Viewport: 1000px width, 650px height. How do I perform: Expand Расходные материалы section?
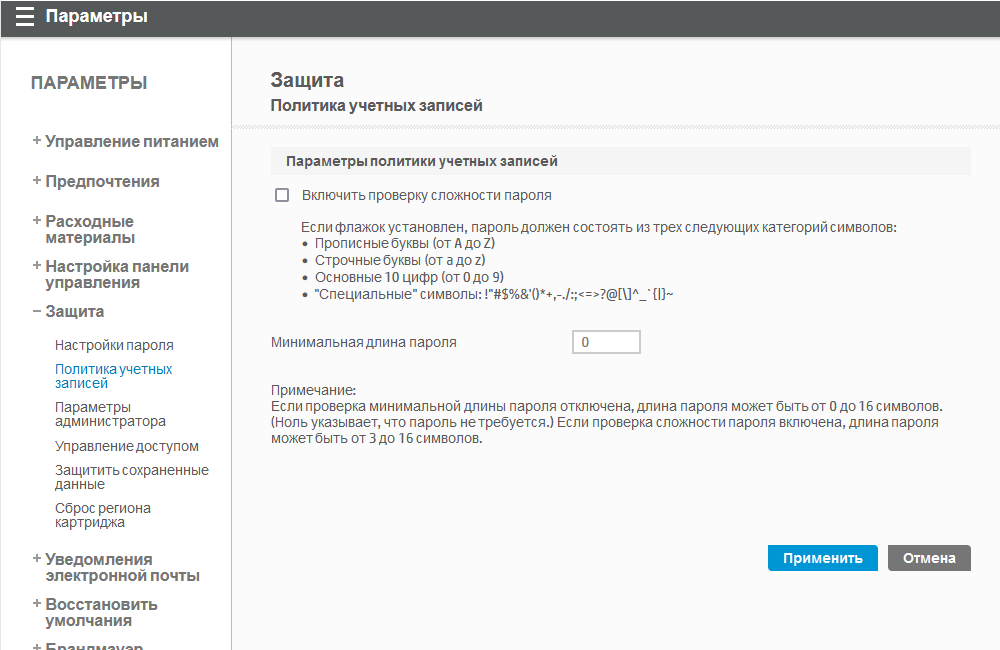[89, 229]
